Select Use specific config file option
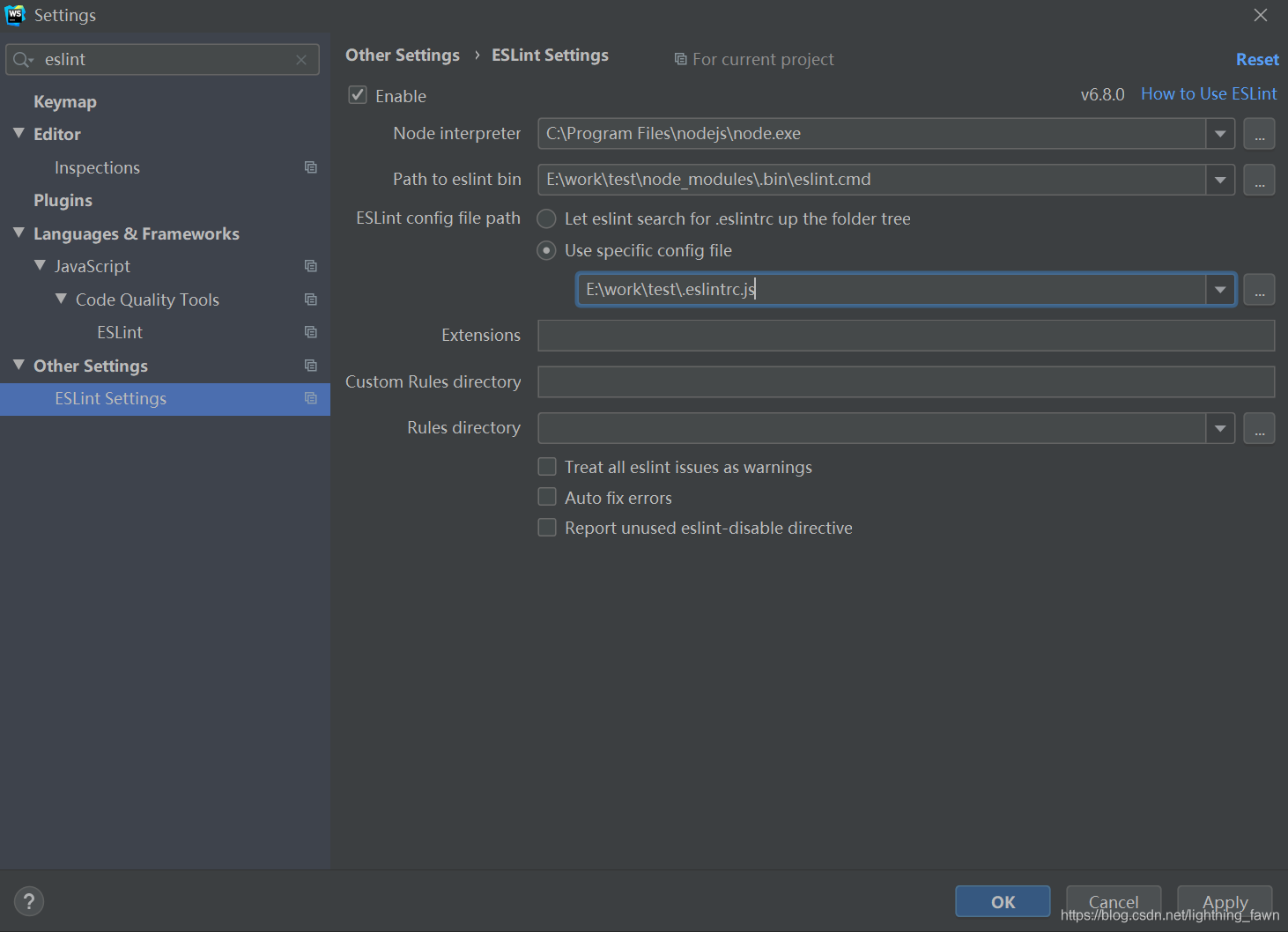Viewport: 1288px width, 932px height. (546, 250)
